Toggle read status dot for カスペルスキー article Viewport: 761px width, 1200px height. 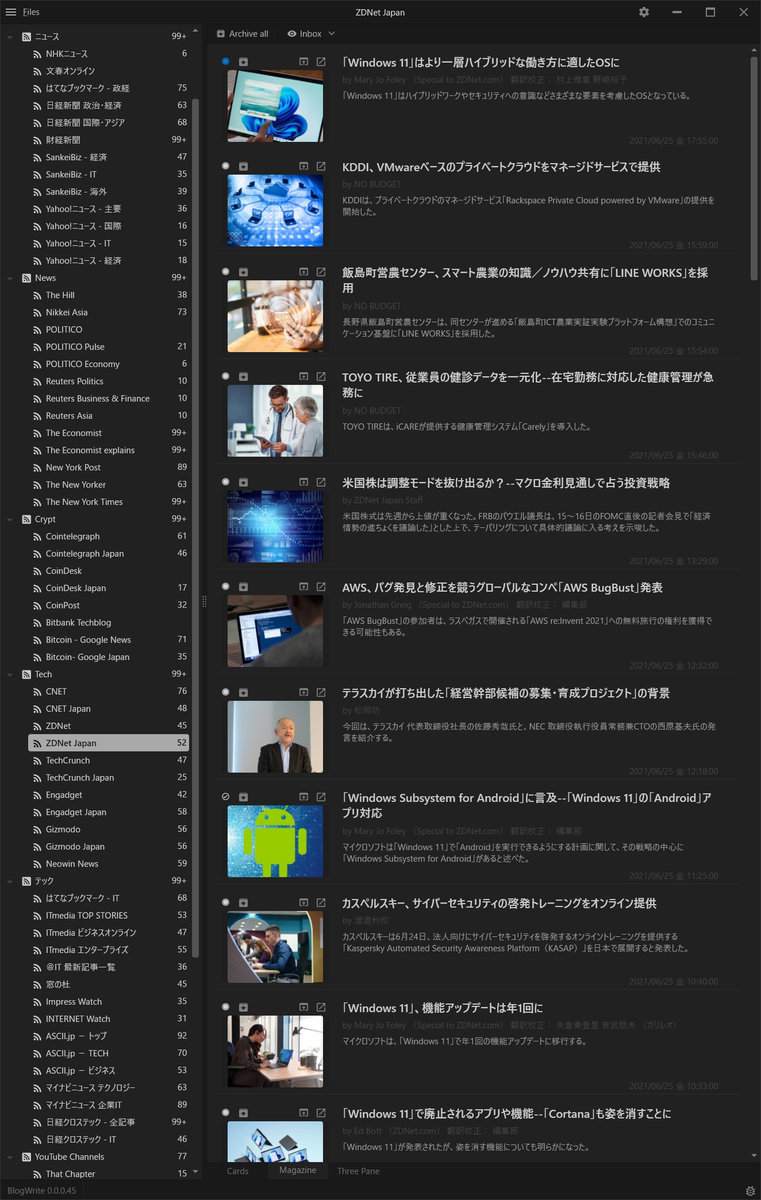point(226,902)
